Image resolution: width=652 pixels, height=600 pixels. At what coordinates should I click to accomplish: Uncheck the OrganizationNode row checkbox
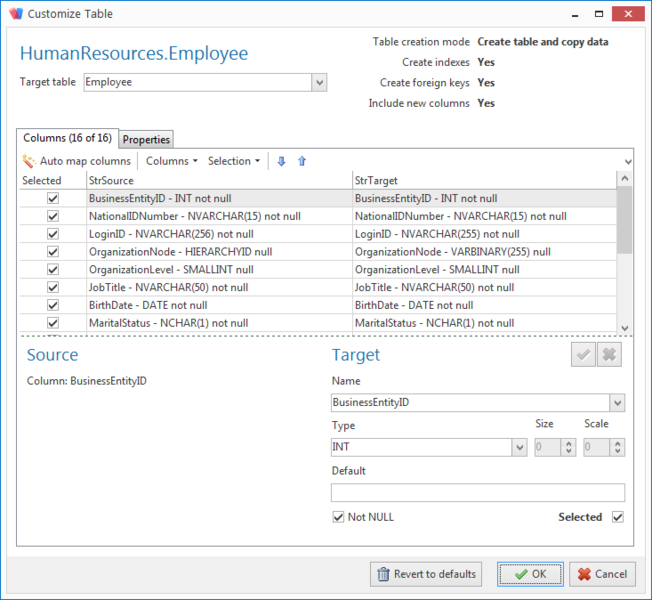(x=53, y=252)
